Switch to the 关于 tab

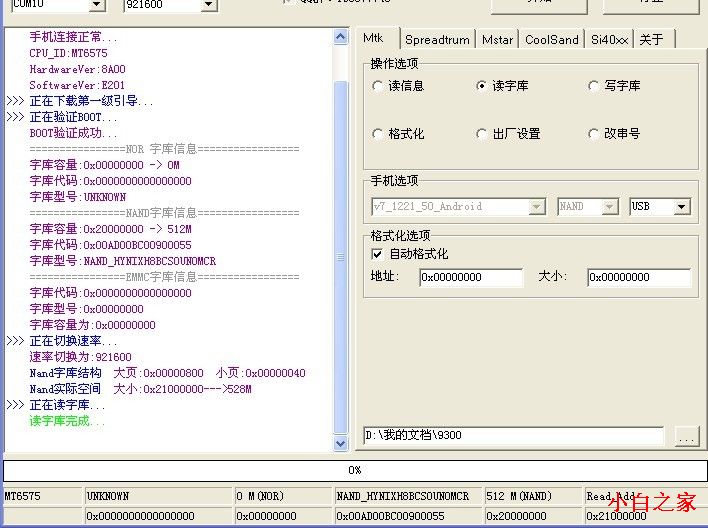pos(655,40)
